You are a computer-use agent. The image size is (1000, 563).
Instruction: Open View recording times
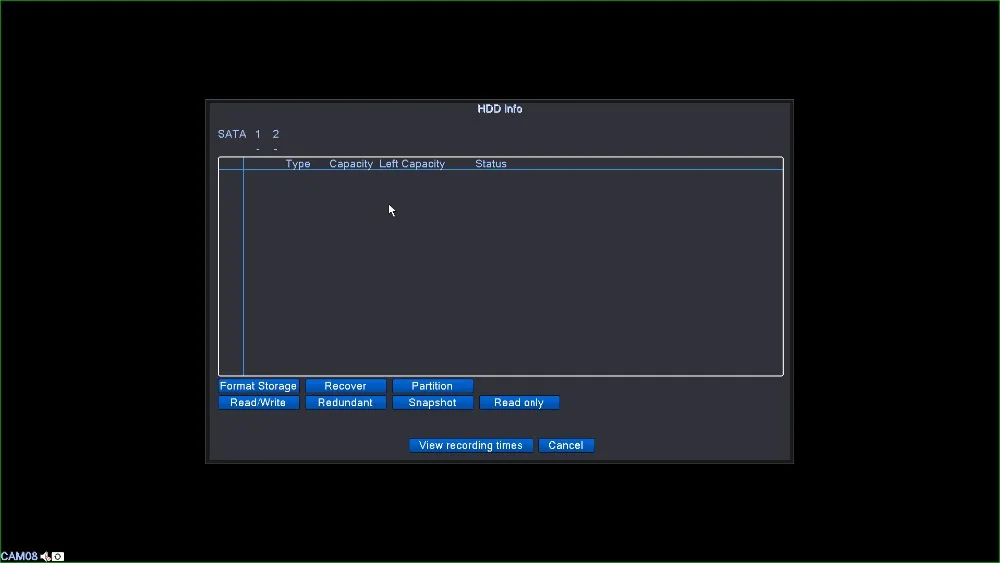[471, 445]
